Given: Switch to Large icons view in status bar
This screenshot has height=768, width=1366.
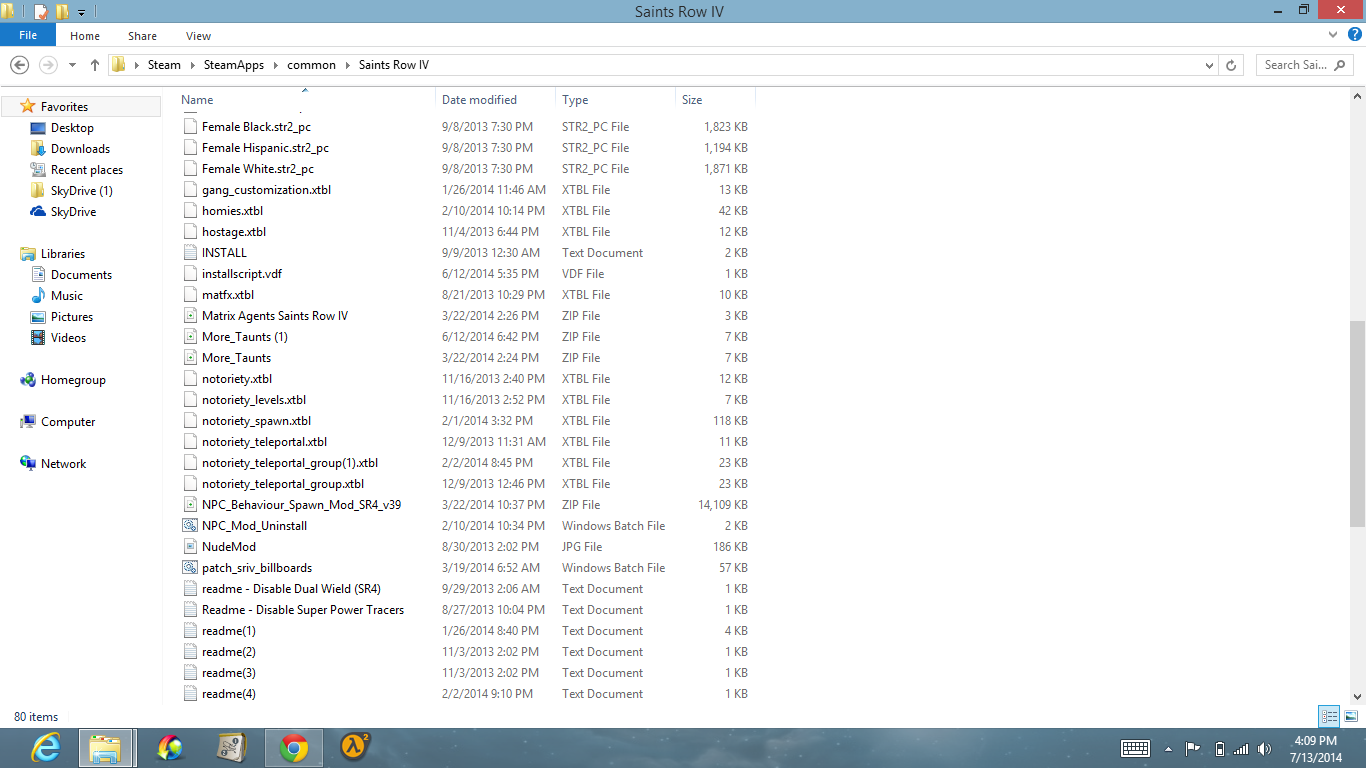Looking at the screenshot, I should (1351, 716).
